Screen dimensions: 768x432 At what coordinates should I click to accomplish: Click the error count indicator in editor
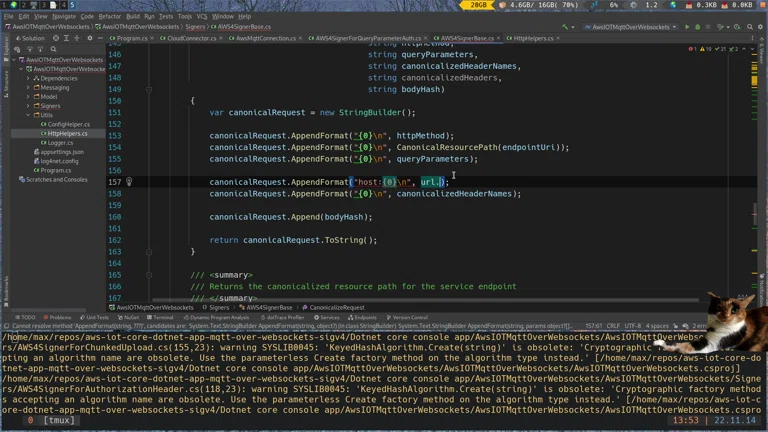(693, 49)
